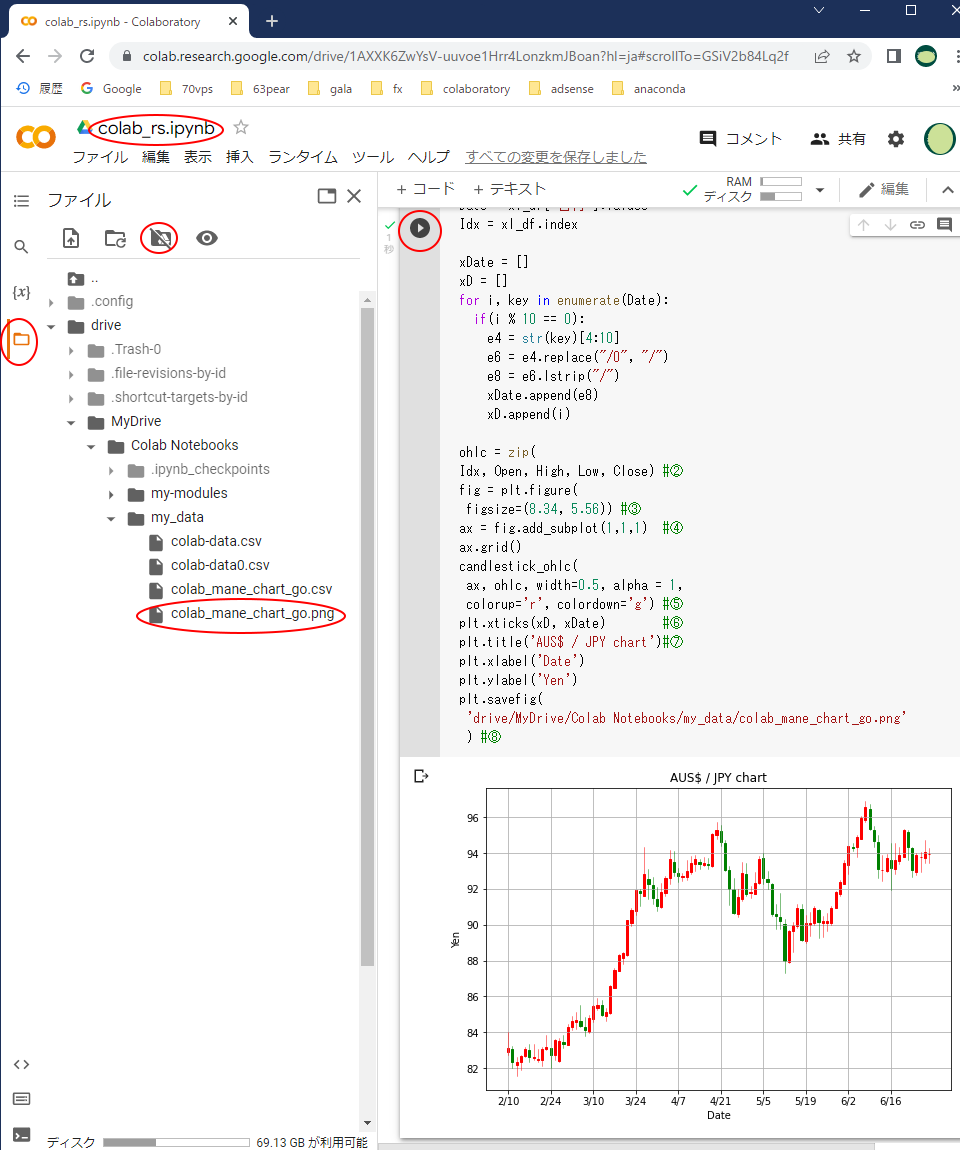Collapse the my_data folder
The width and height of the screenshot is (960, 1150).
pos(111,519)
